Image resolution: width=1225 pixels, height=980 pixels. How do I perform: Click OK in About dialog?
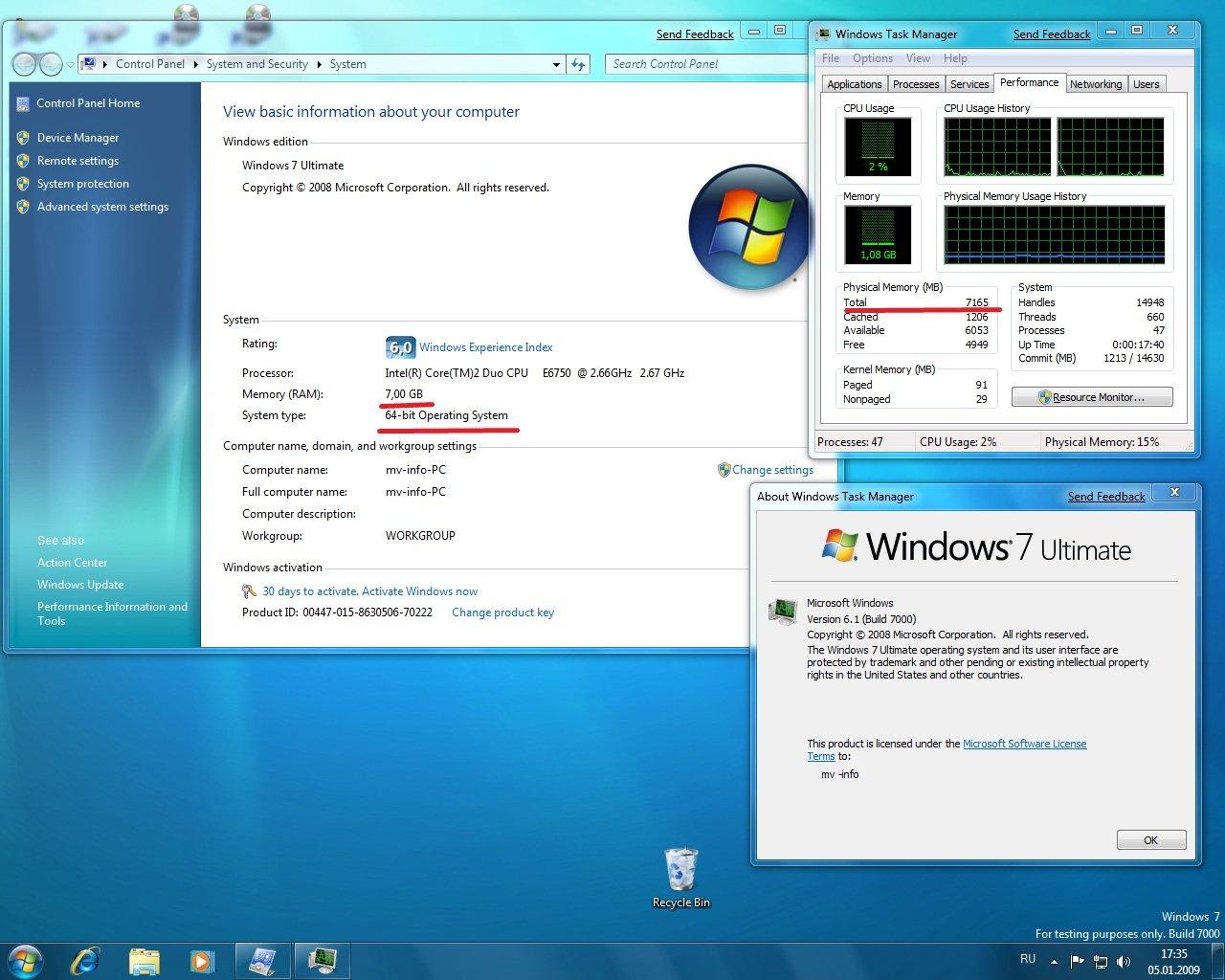tap(1151, 840)
